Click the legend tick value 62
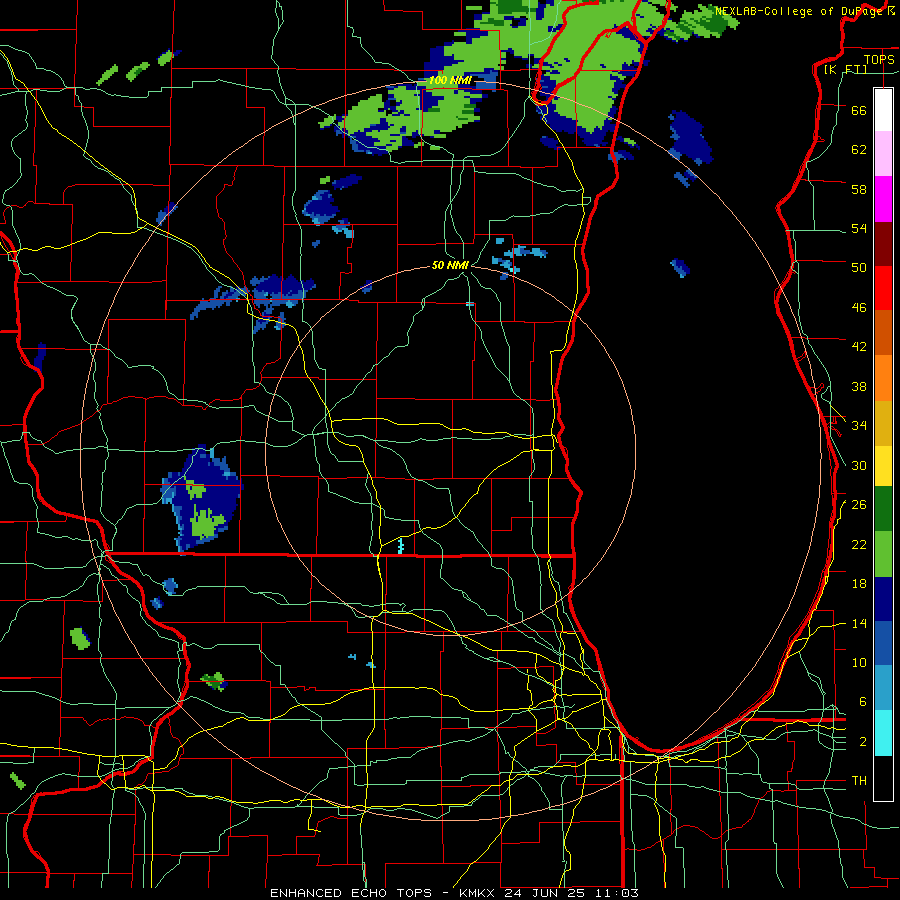 coord(859,149)
